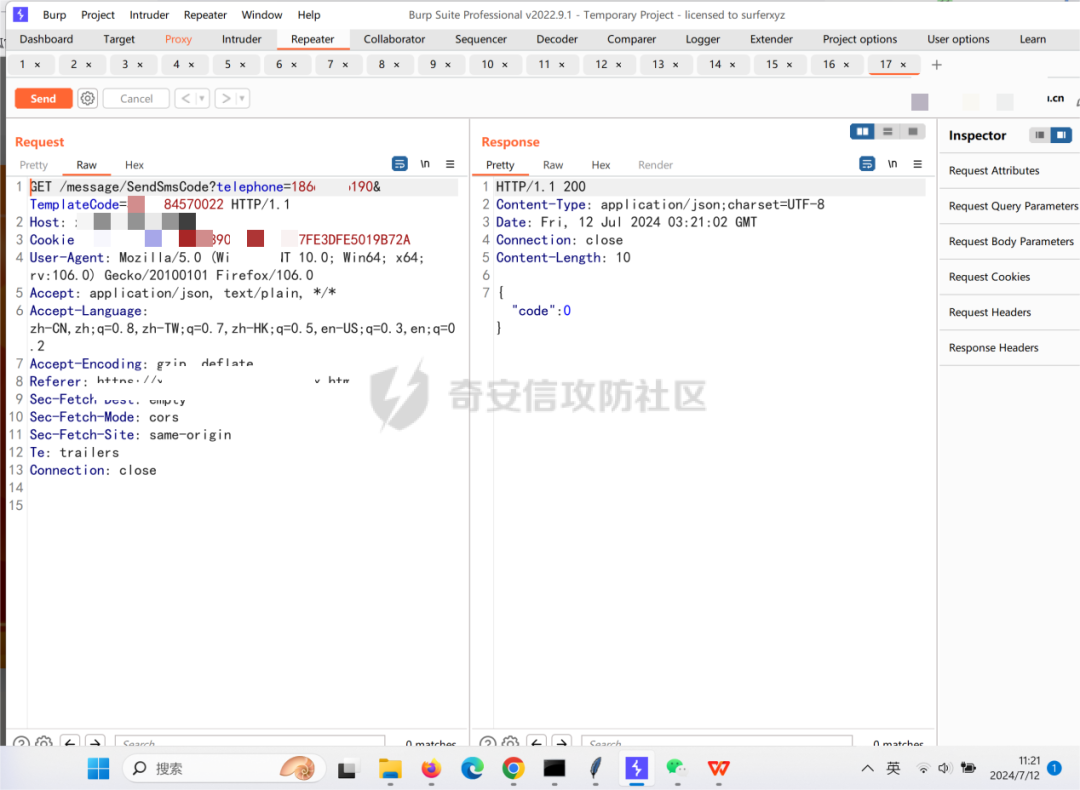This screenshot has height=790, width=1080.
Task: Open Response search settings gear
Action: 510,743
